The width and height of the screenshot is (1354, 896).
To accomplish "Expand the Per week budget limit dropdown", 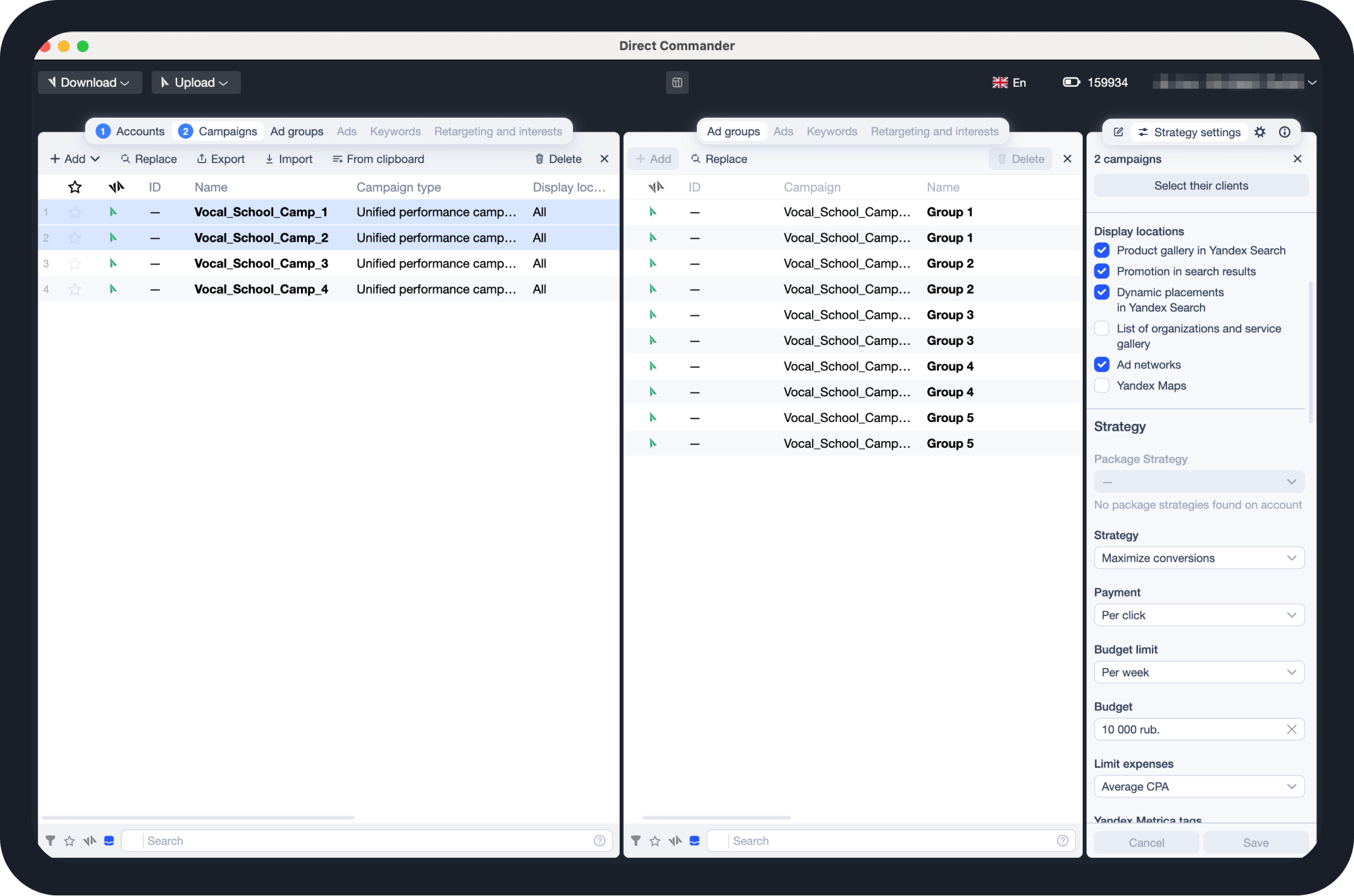I will [1199, 672].
